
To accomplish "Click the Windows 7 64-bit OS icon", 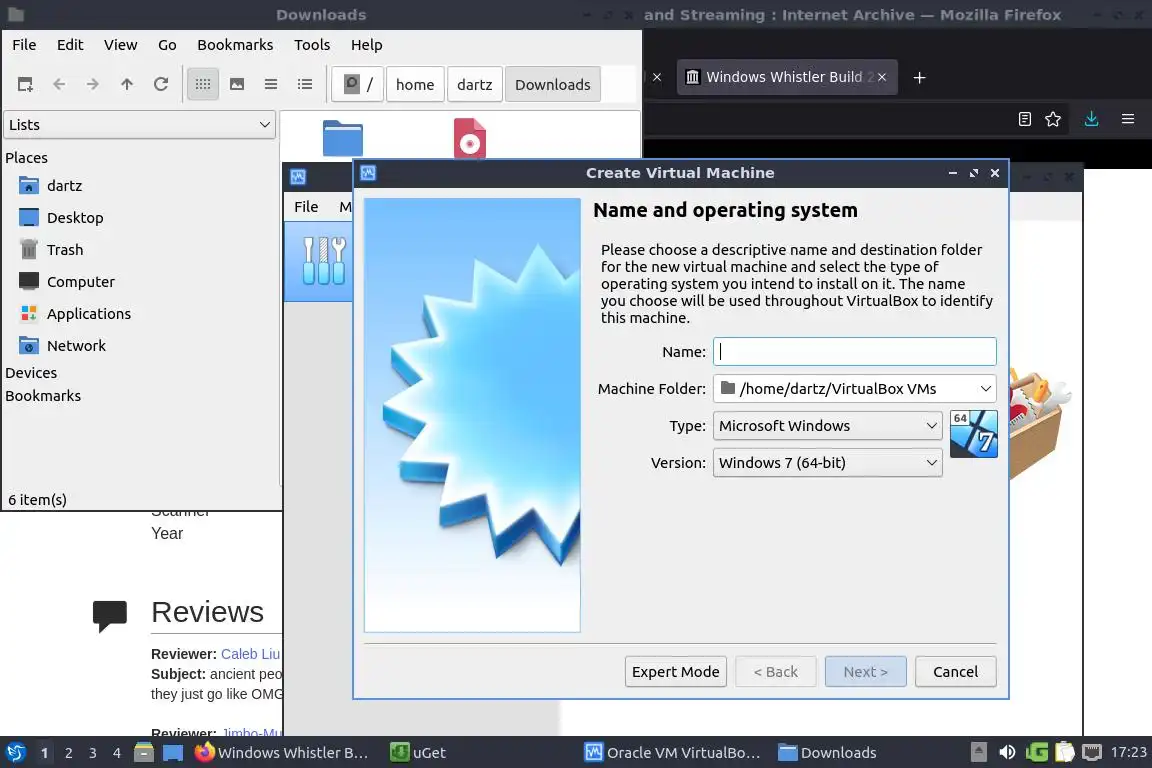I will coord(973,434).
